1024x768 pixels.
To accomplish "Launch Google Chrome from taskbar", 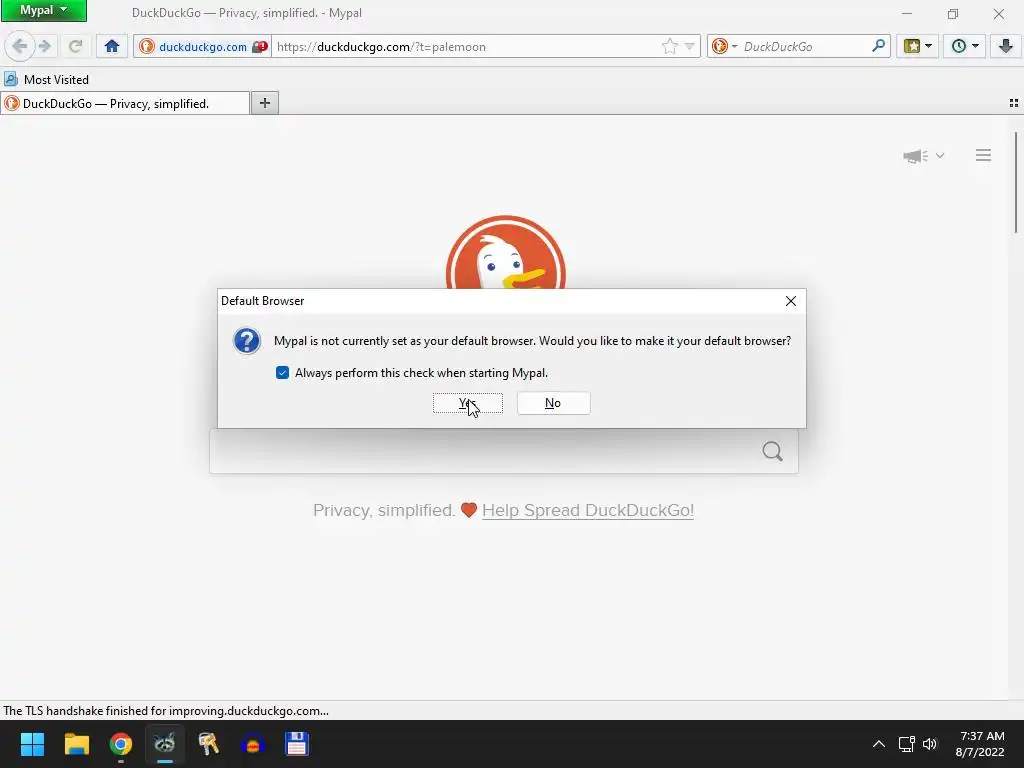I will click(x=121, y=744).
